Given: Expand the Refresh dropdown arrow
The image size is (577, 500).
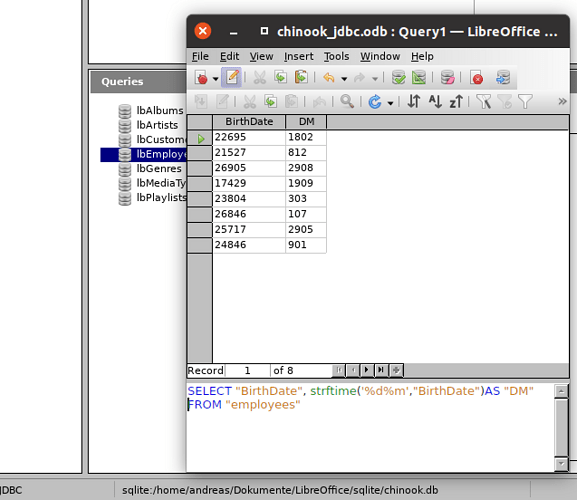Looking at the screenshot, I should click(390, 103).
